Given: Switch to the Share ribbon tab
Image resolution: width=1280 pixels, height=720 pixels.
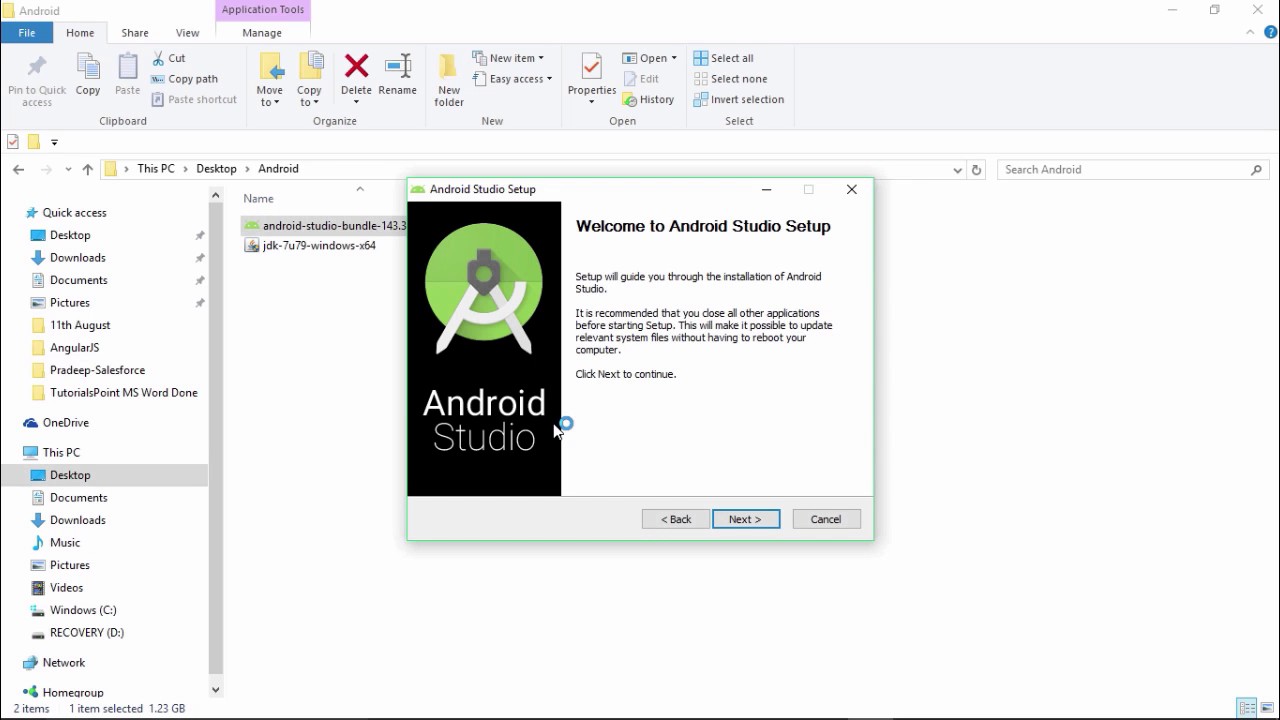Looking at the screenshot, I should [x=135, y=33].
